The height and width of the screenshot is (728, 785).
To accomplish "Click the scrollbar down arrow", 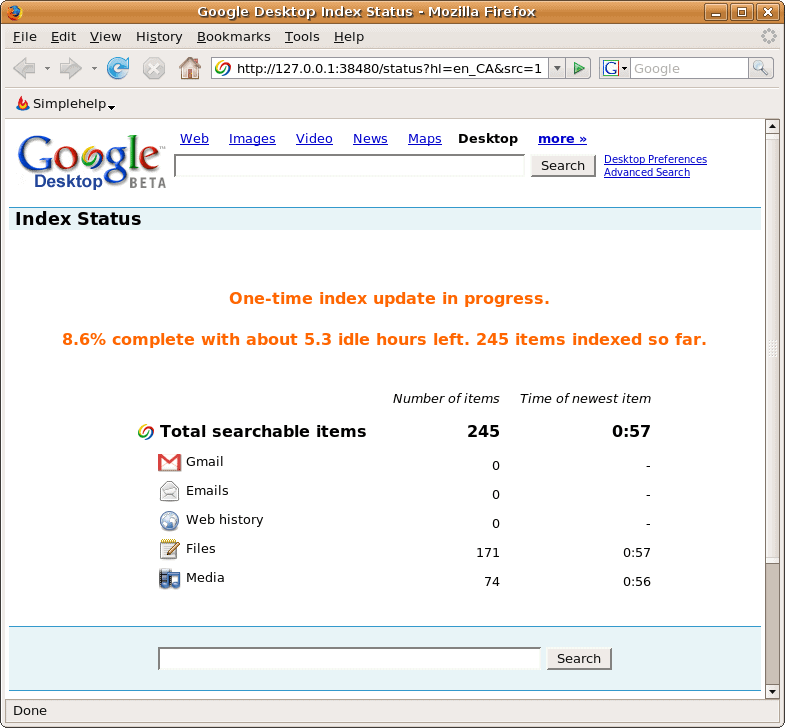I will tap(772, 692).
